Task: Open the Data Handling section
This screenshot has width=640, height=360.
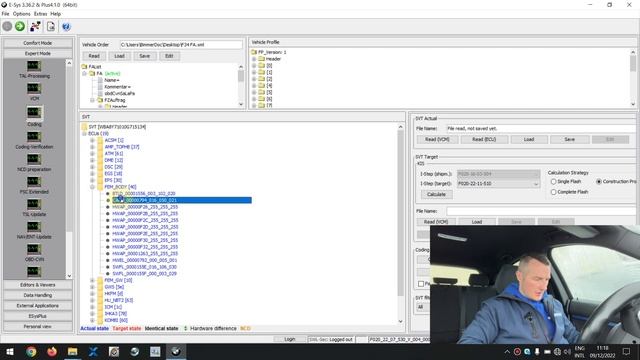Action: coord(38,295)
